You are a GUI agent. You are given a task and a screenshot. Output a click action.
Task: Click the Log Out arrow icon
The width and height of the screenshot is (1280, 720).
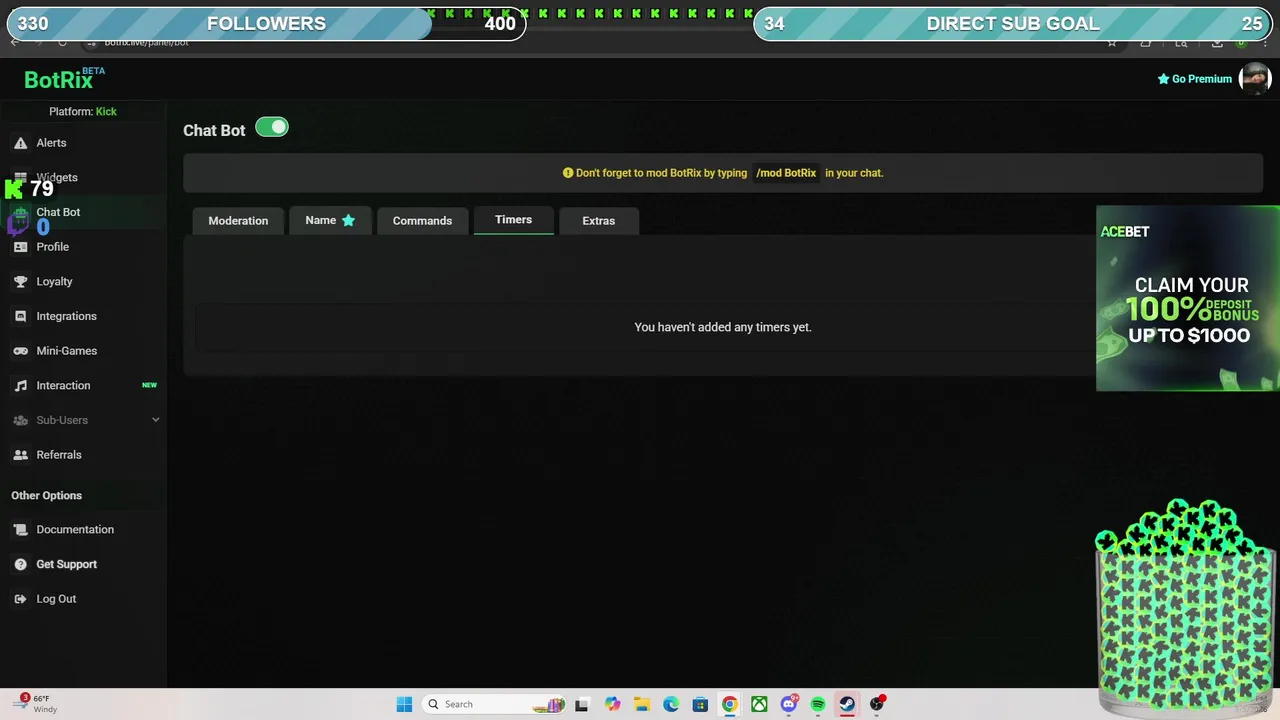pos(20,599)
